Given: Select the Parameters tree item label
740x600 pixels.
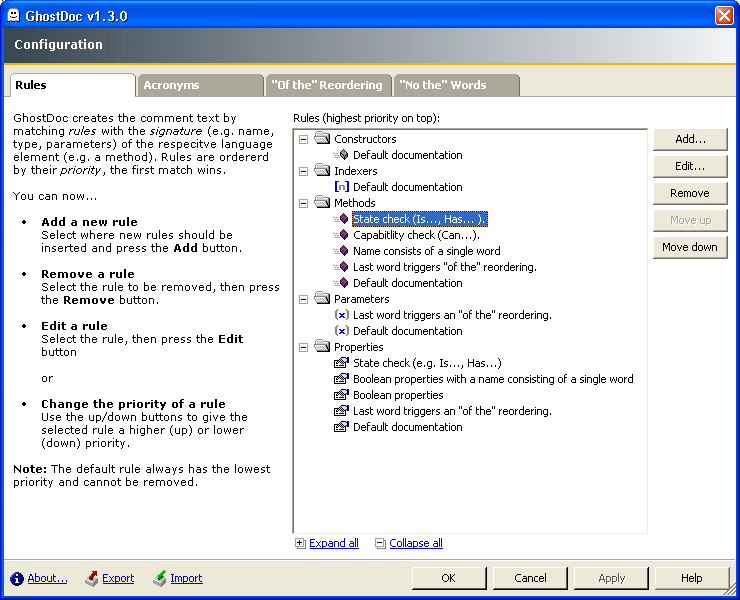Looking at the screenshot, I should pyautogui.click(x=362, y=299).
